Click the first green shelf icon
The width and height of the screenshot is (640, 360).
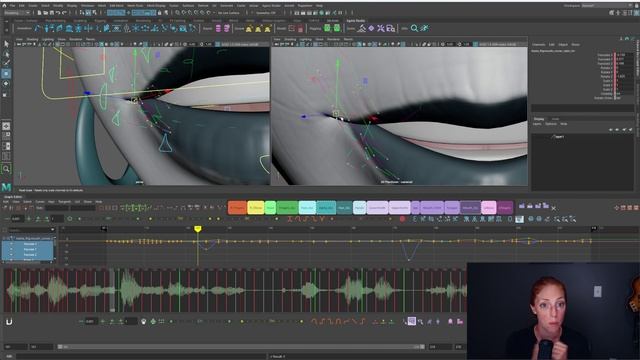pyautogui.click(x=327, y=28)
